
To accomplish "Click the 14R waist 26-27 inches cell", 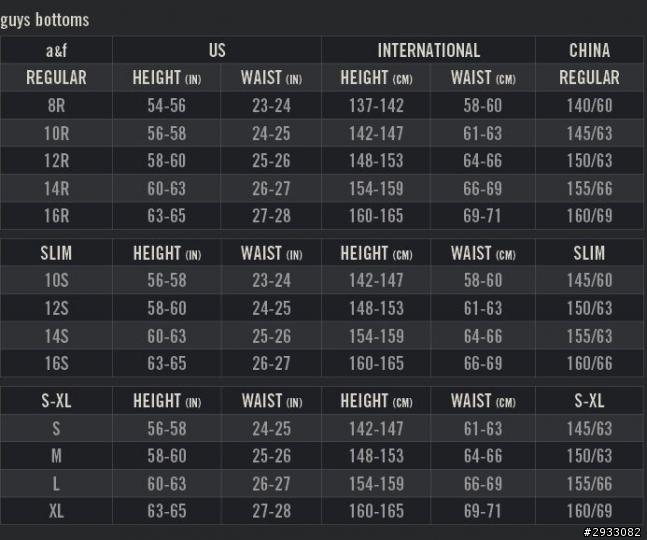I will (x=271, y=189).
